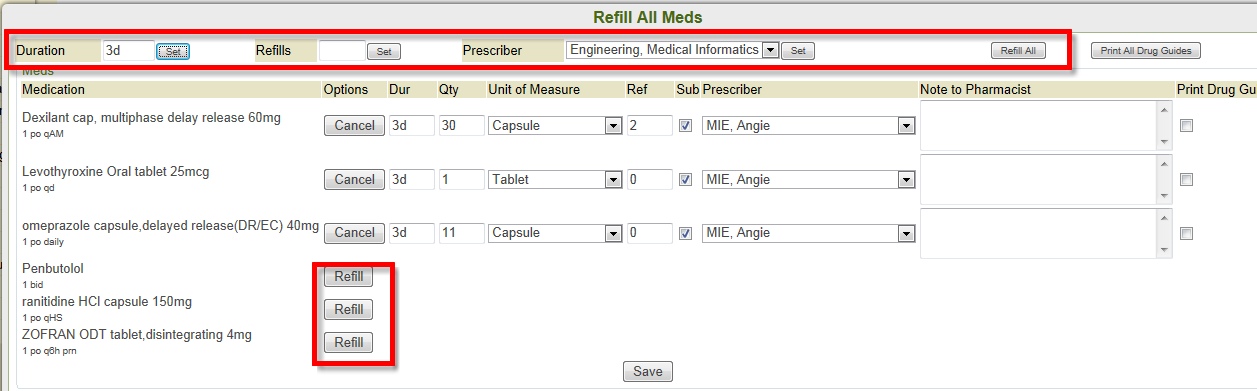Click Set button next to Duration field
Viewport: 1257px width, 391px height.
pyautogui.click(x=173, y=51)
